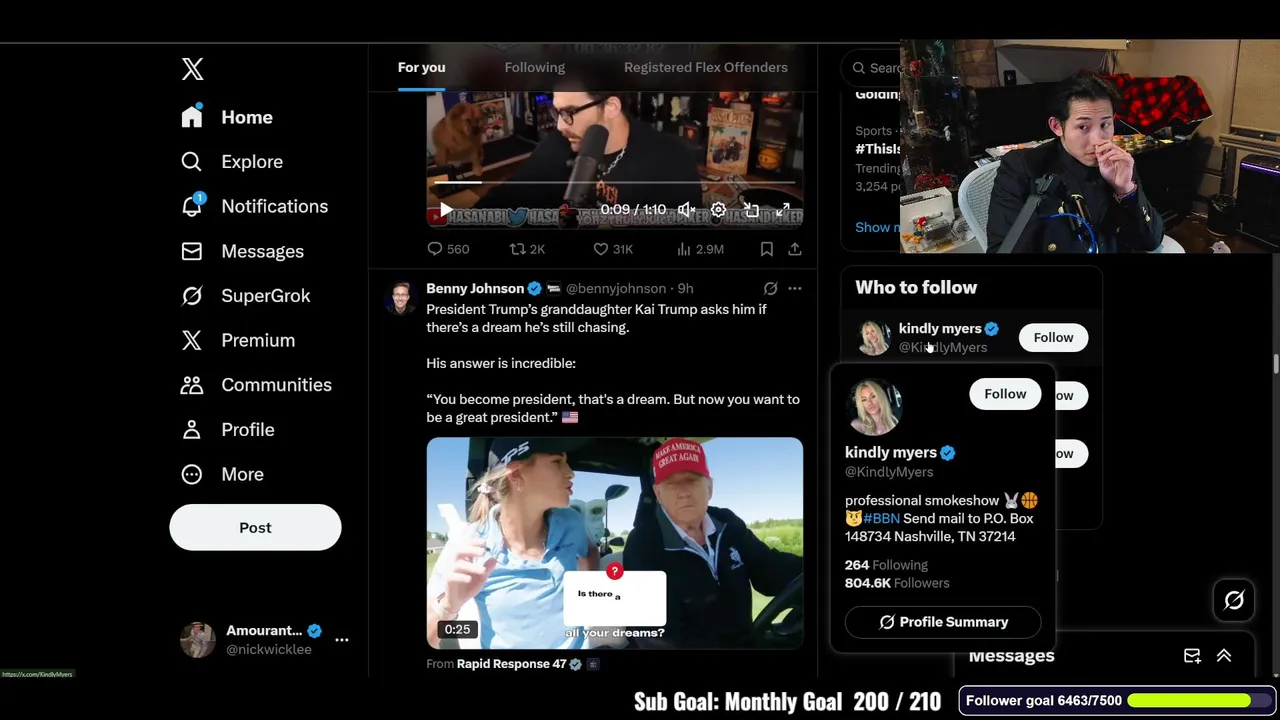This screenshot has width=1280, height=720.
Task: Open account menu dots beside Amourant
Action: 342,639
